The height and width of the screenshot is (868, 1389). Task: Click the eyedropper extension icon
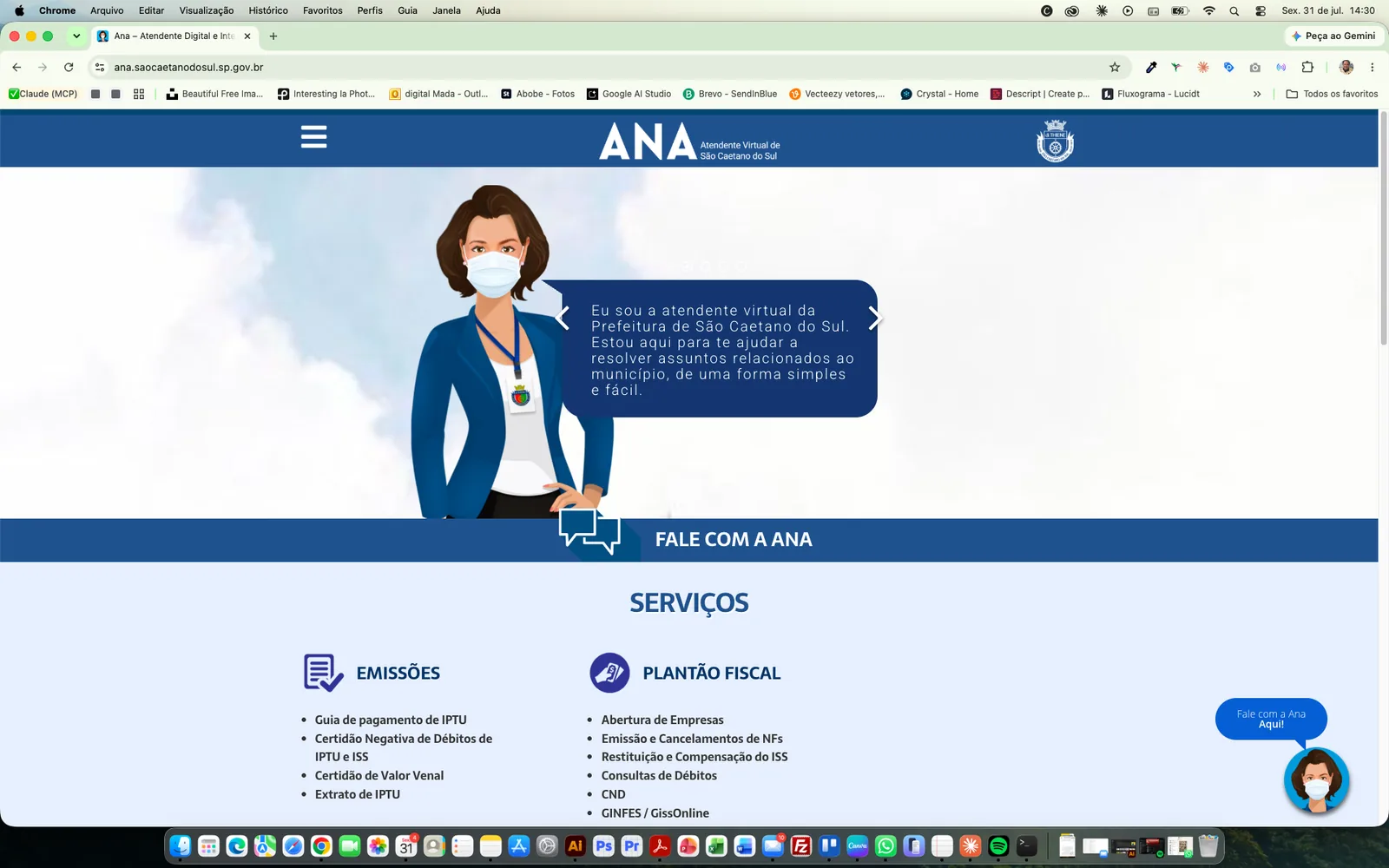(x=1151, y=67)
